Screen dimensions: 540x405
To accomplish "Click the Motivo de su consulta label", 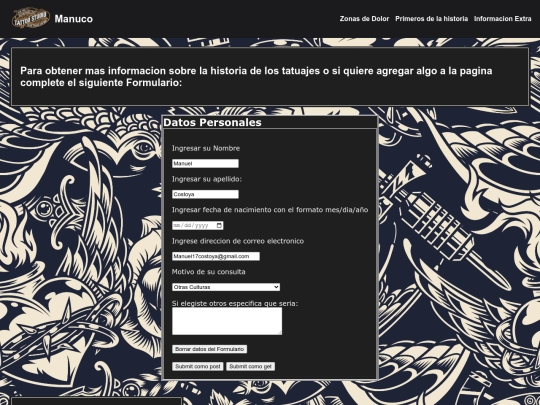I will click(208, 272).
